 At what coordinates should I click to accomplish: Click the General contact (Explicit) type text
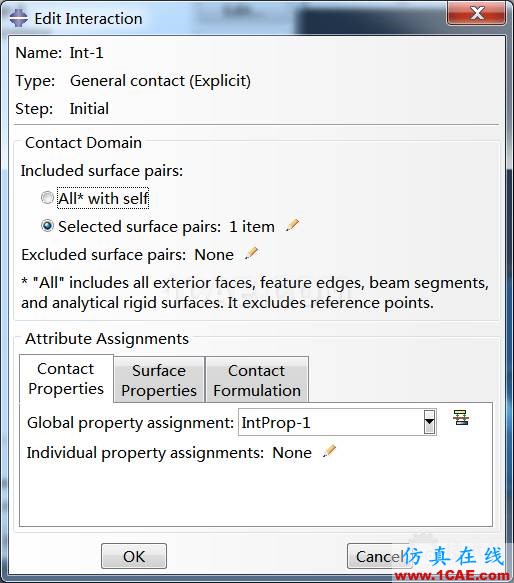tap(160, 81)
